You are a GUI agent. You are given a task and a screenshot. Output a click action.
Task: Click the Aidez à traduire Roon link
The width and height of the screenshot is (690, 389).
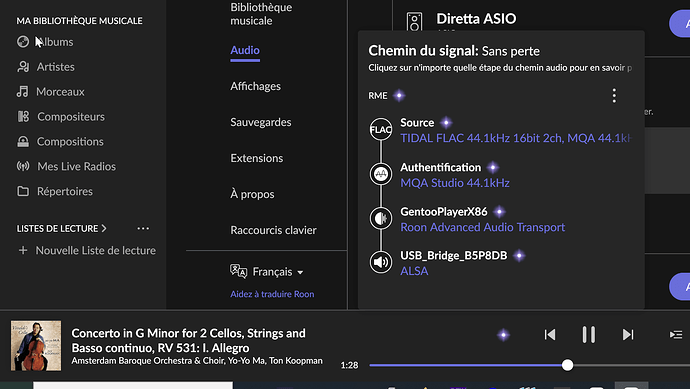click(272, 294)
